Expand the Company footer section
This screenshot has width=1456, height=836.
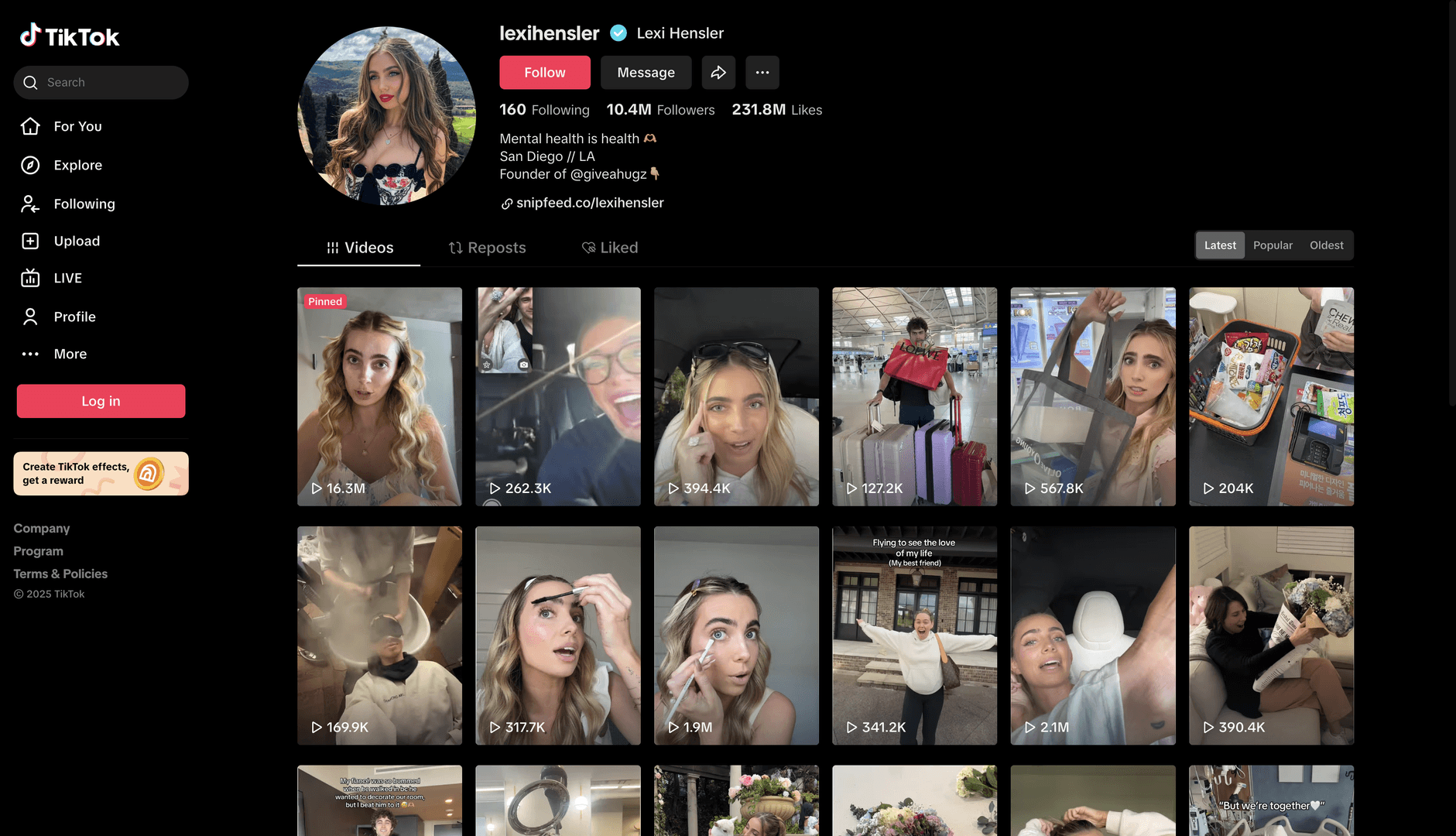click(x=42, y=529)
